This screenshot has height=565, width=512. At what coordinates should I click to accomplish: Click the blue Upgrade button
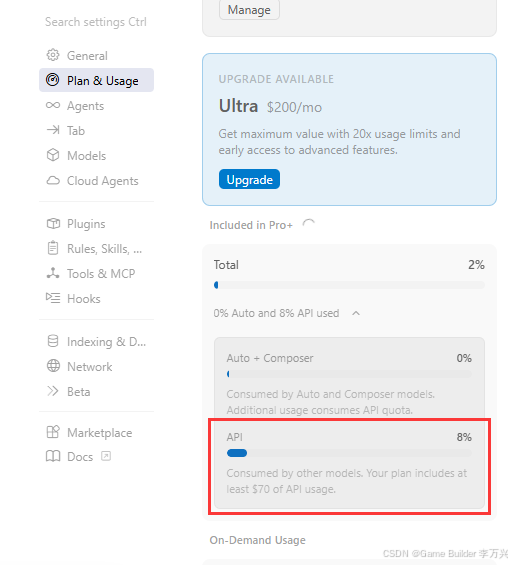(x=249, y=179)
